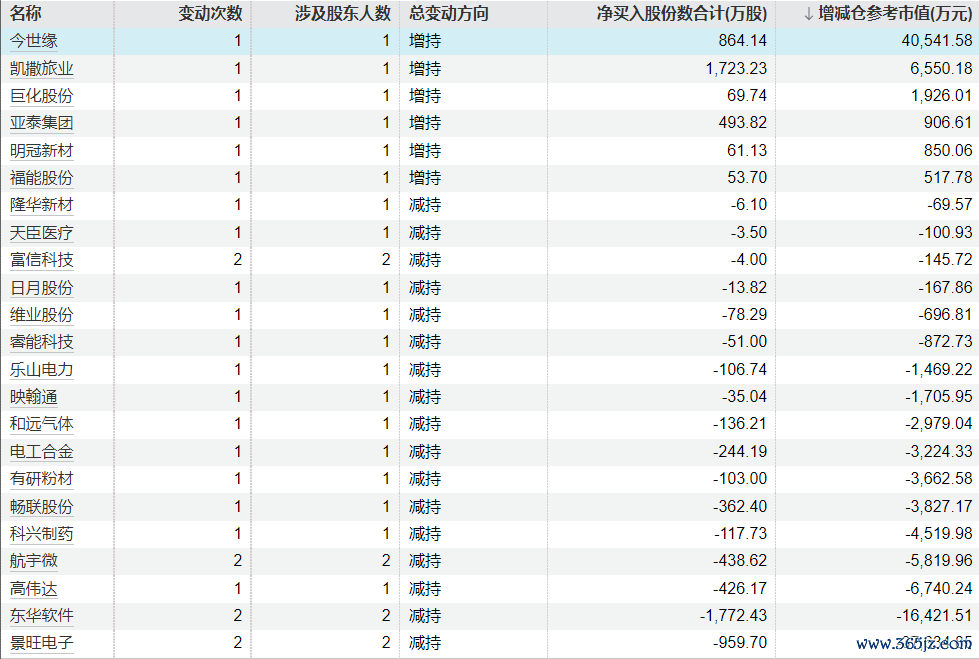Sort by the 涉及股东人数 column header
The width and height of the screenshot is (979, 659).
pyautogui.click(x=343, y=14)
